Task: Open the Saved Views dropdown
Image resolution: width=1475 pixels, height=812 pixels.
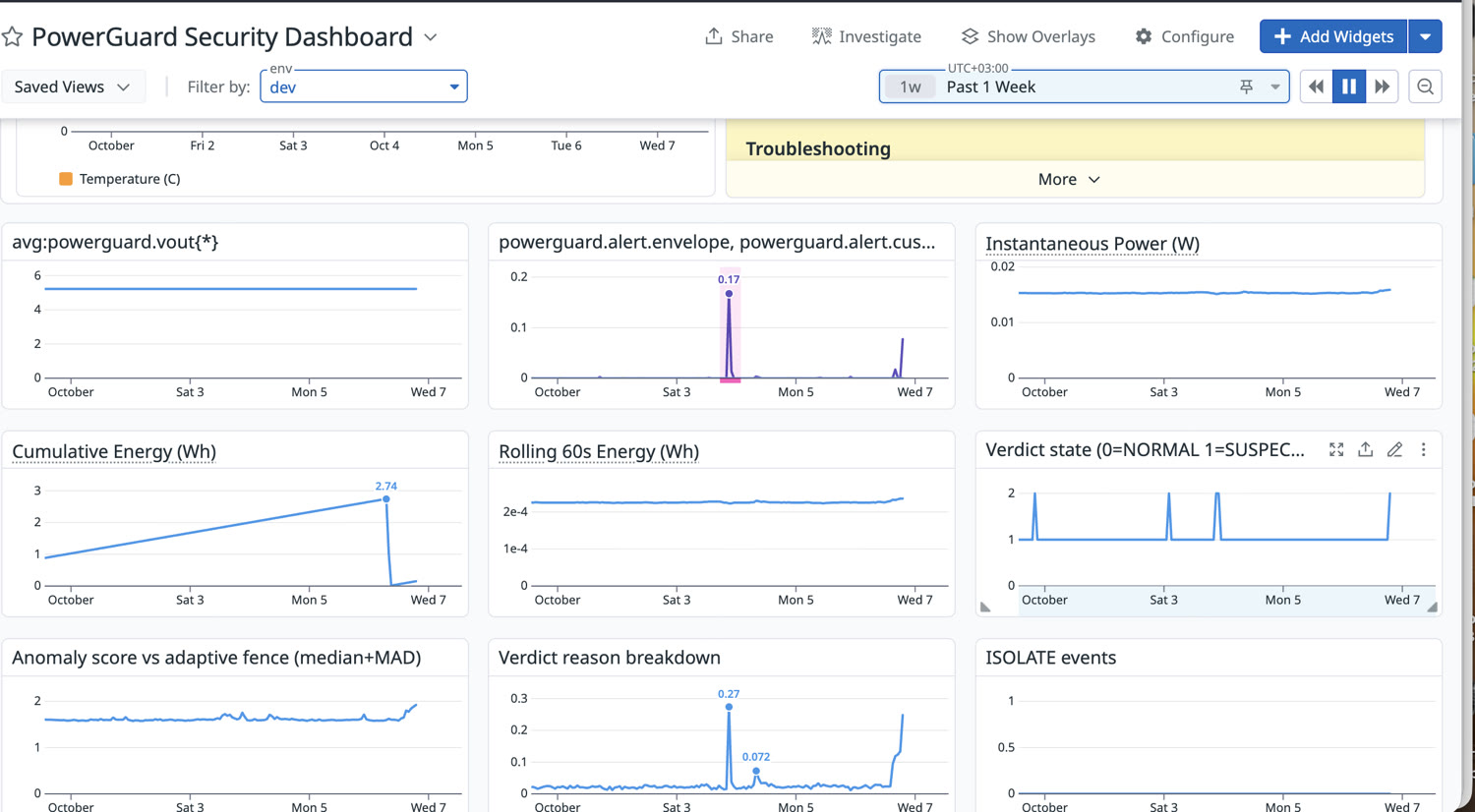Action: 73,87
